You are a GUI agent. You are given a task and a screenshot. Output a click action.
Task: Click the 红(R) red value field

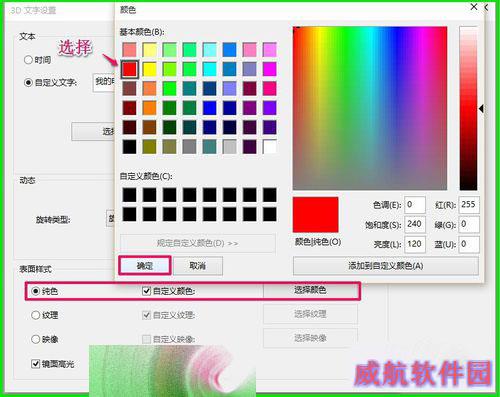(469, 205)
